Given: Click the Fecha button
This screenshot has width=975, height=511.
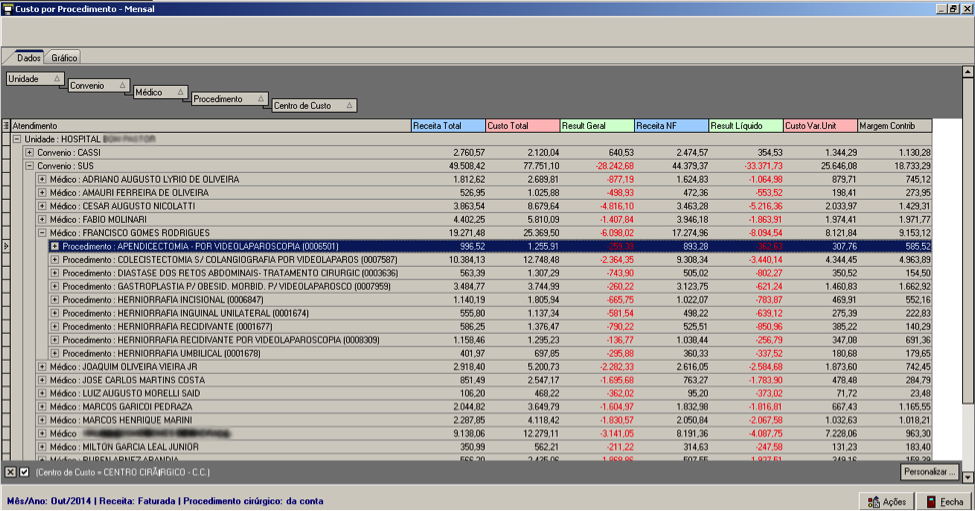Looking at the screenshot, I should [x=945, y=502].
